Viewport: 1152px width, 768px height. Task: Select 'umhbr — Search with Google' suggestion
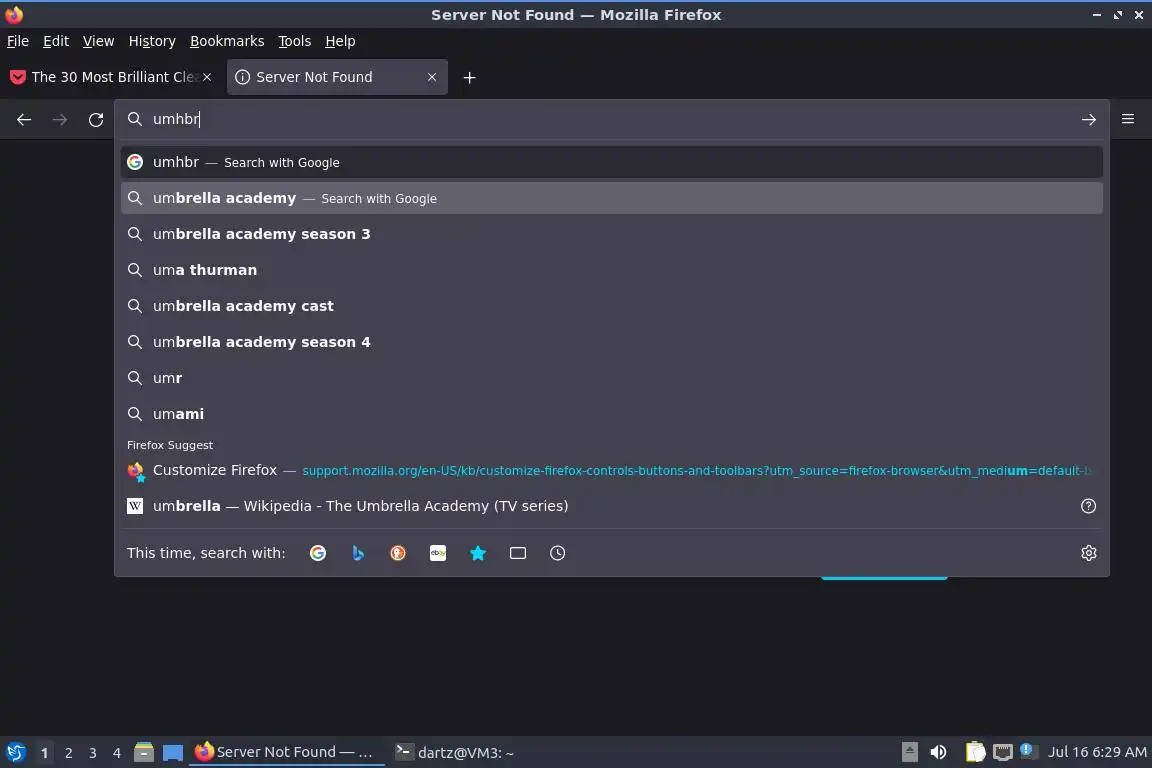click(x=611, y=162)
